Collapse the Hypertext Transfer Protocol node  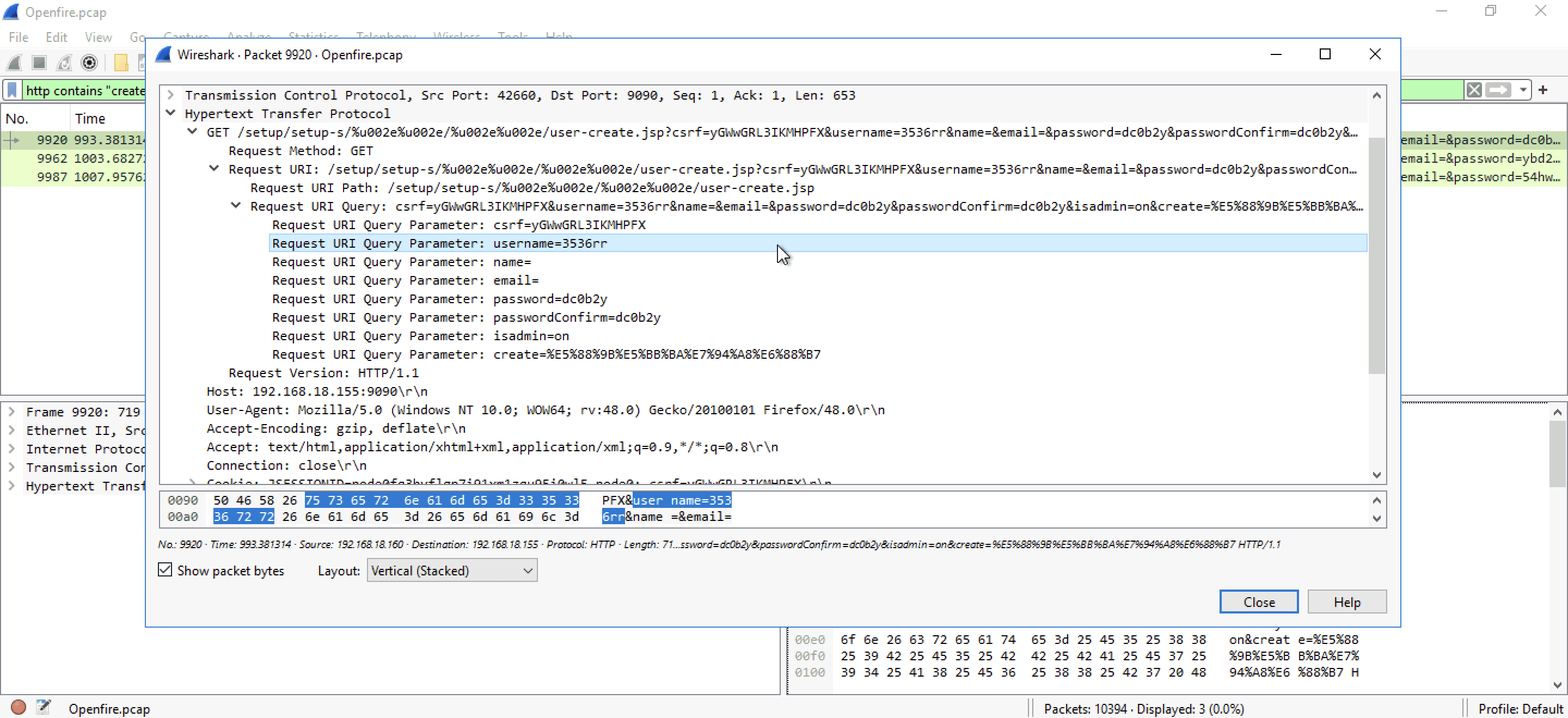pos(171,113)
